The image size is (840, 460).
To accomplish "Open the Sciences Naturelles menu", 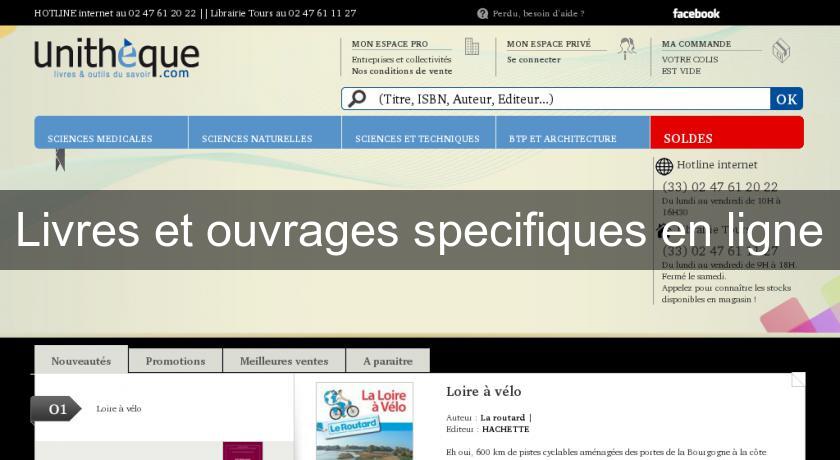I will click(x=265, y=132).
